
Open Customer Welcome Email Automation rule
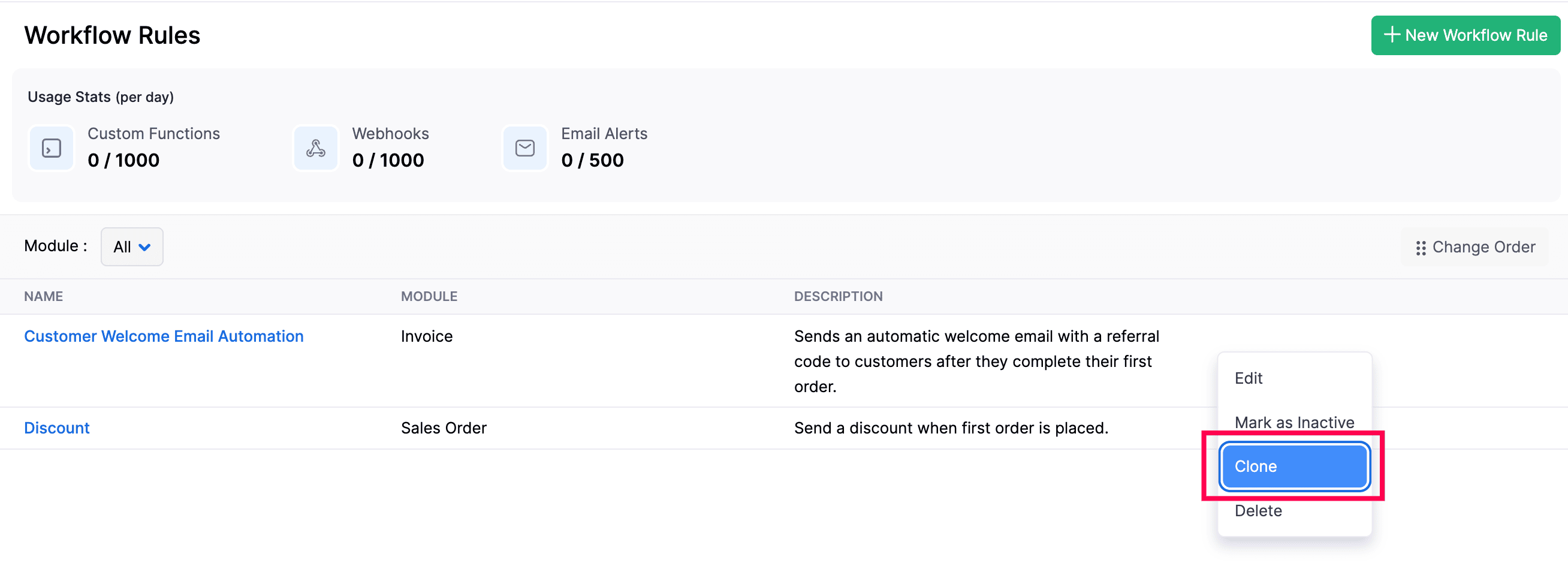pos(164,336)
